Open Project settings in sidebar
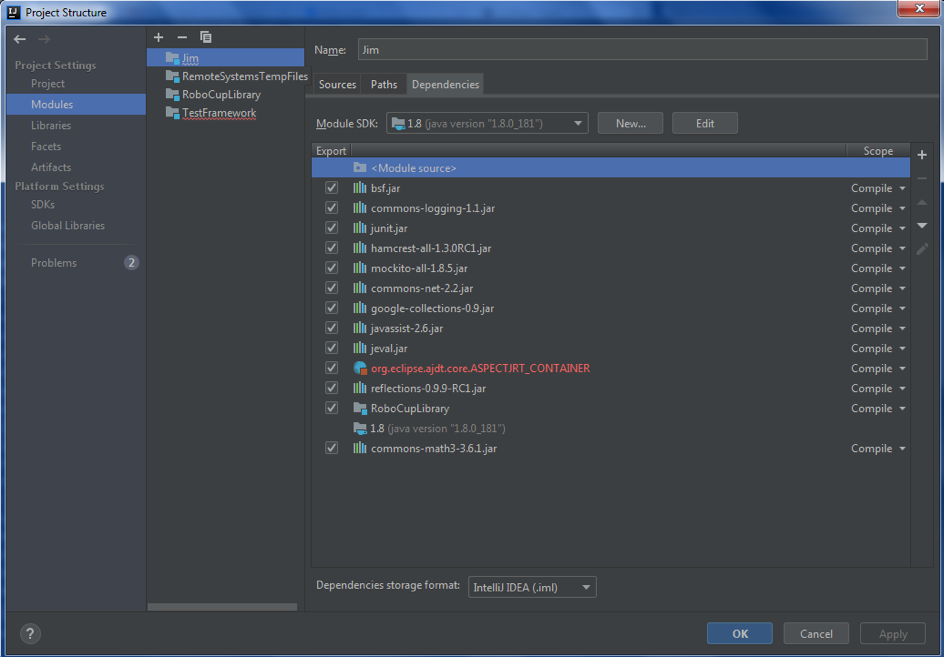Image resolution: width=944 pixels, height=657 pixels. 48,84
